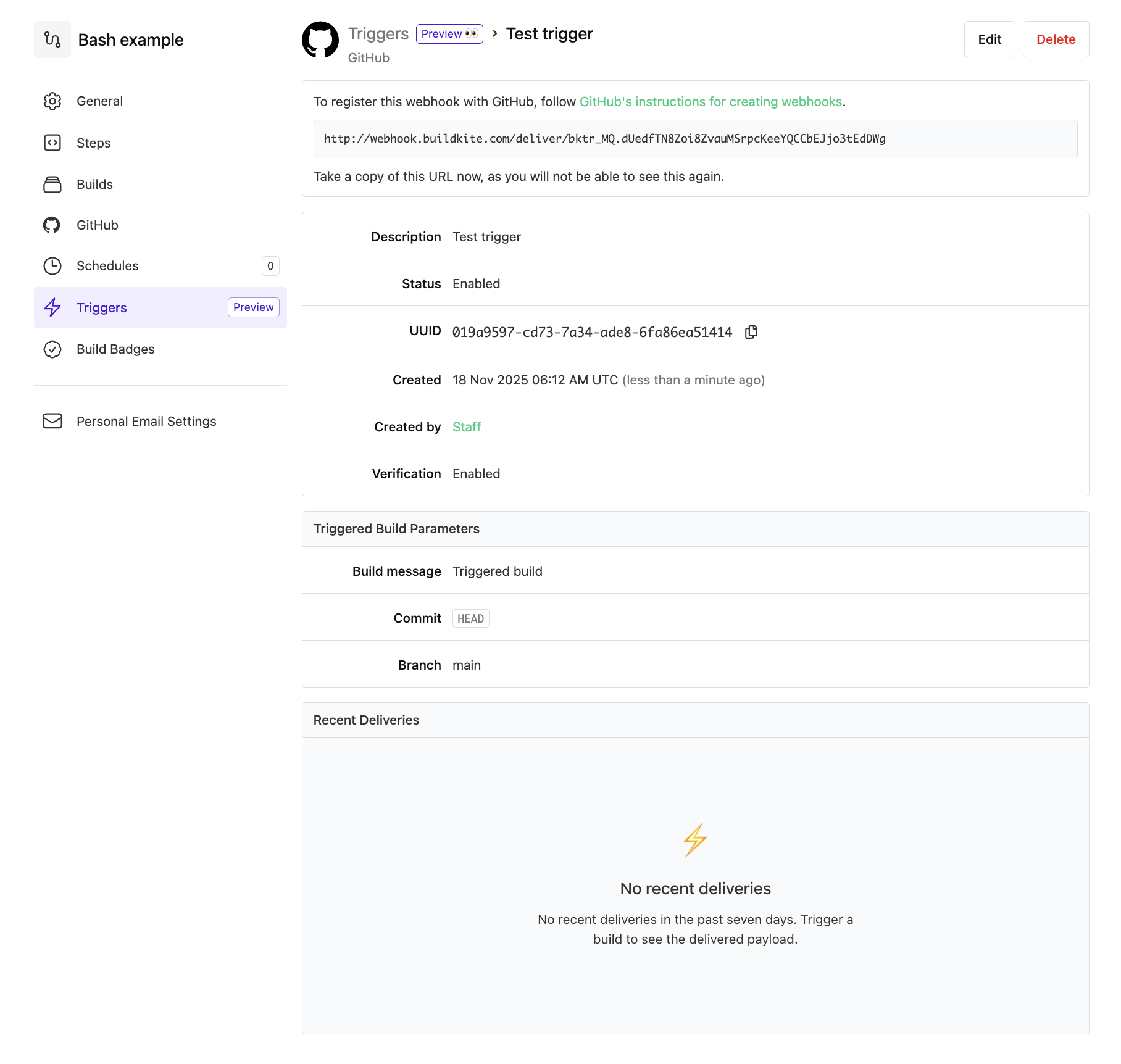1121x1064 pixels.
Task: Click the Triggers lightning bolt icon
Action: pos(52,307)
